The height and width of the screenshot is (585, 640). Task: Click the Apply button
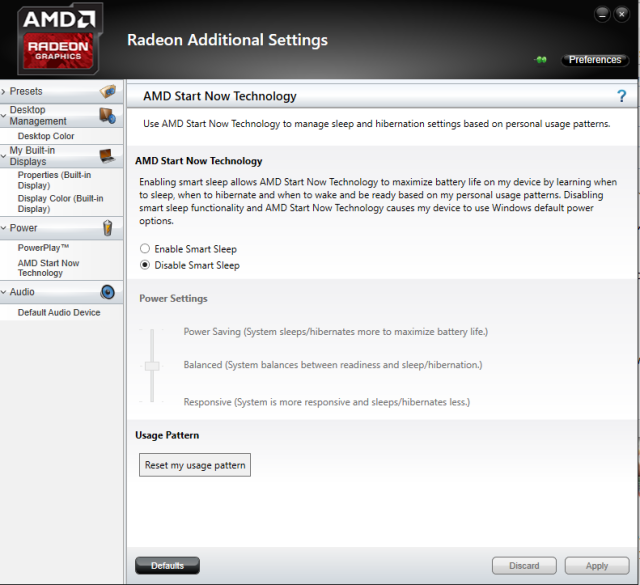(x=597, y=565)
